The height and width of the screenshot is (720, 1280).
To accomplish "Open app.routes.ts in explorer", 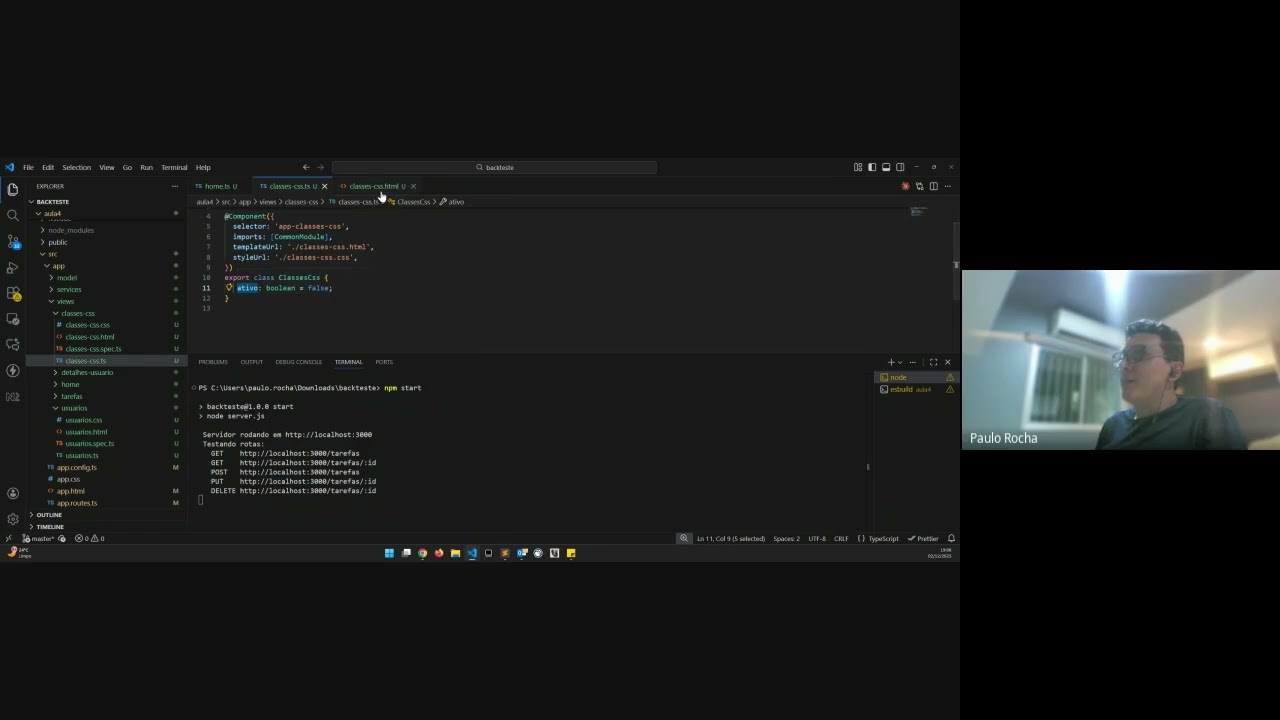I will [105, 503].
